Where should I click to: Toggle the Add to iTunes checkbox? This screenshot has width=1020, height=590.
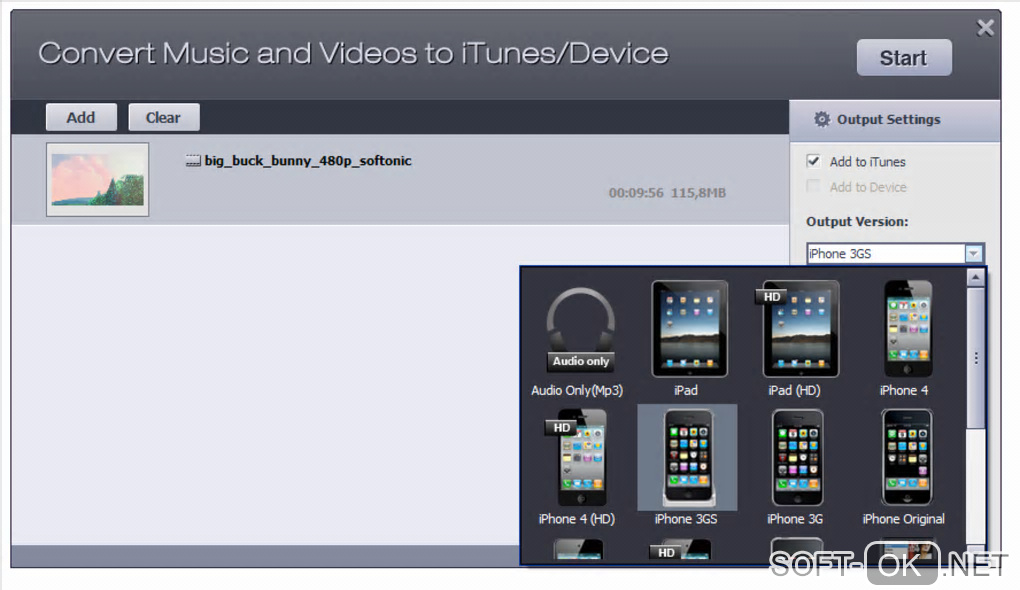click(813, 161)
